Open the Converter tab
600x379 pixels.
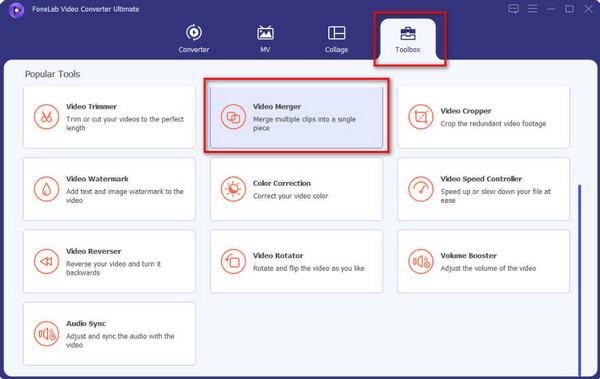point(194,39)
